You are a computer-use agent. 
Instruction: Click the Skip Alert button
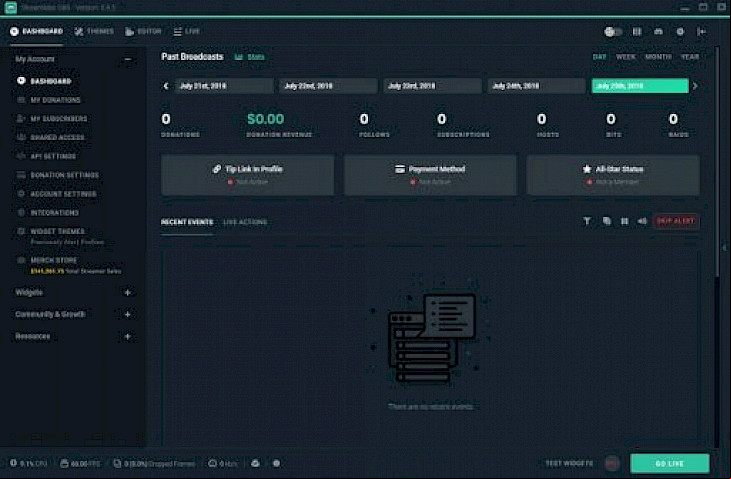pyautogui.click(x=676, y=221)
